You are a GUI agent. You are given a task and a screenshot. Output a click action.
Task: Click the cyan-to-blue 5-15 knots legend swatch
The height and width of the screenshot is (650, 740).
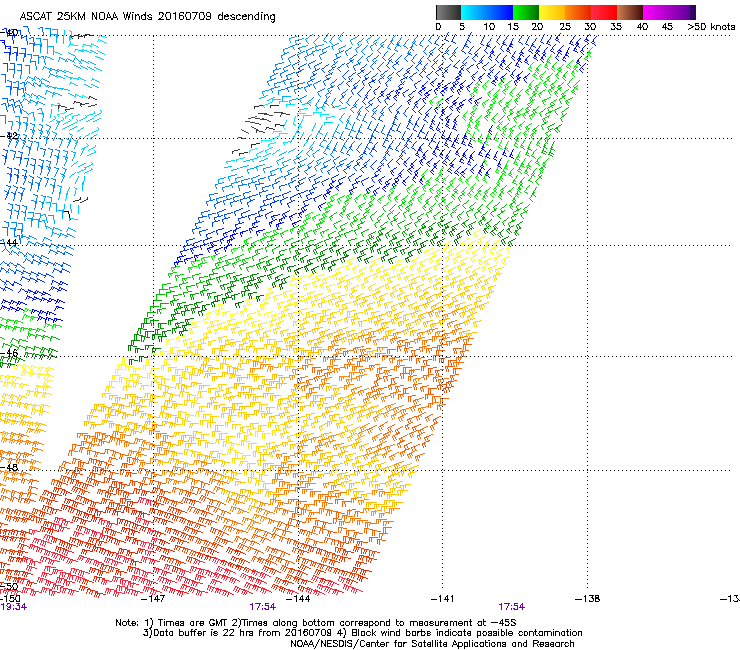[x=487, y=12]
